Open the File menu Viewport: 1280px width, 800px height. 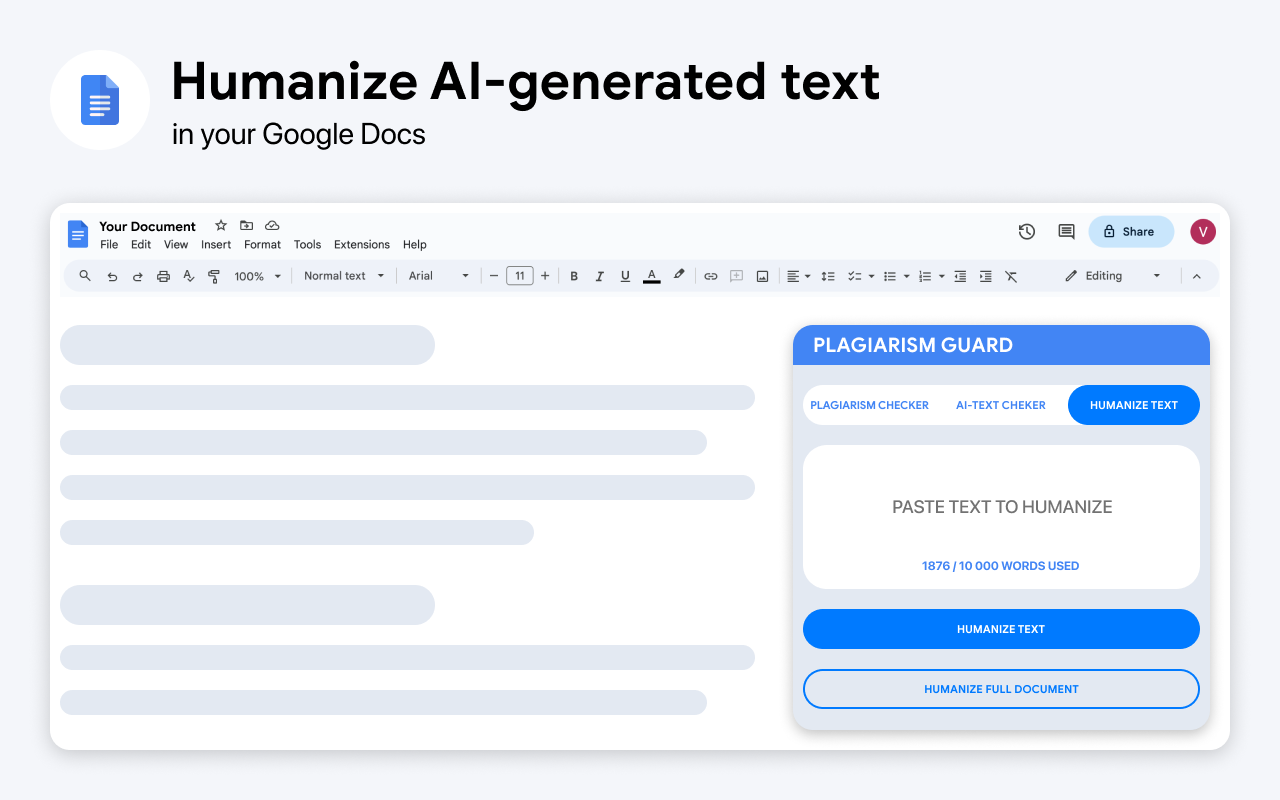(x=109, y=245)
